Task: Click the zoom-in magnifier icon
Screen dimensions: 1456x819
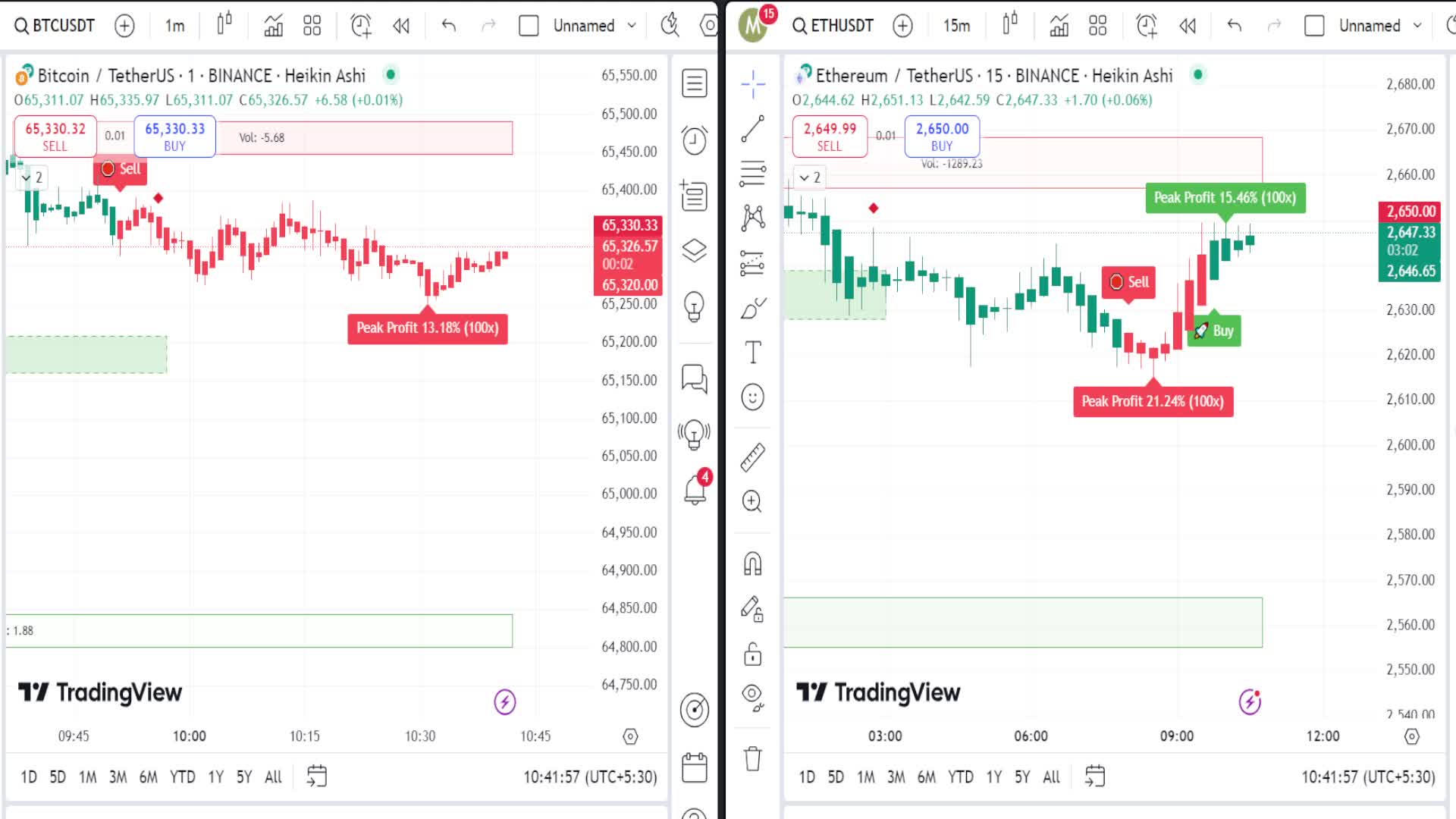Action: [x=752, y=502]
